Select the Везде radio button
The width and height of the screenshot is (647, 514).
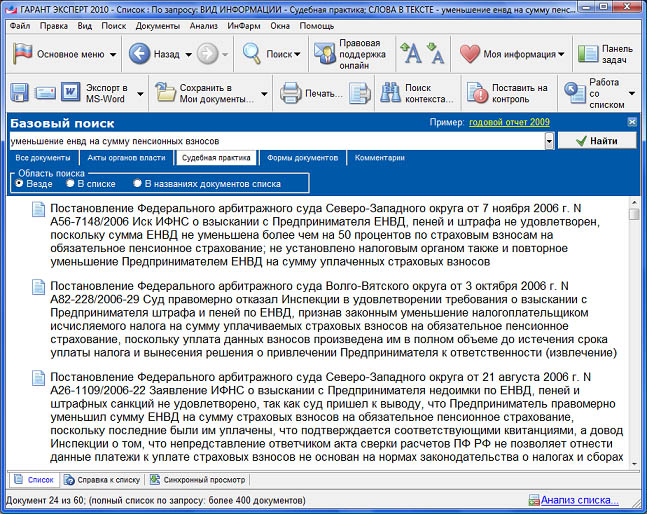click(x=19, y=184)
